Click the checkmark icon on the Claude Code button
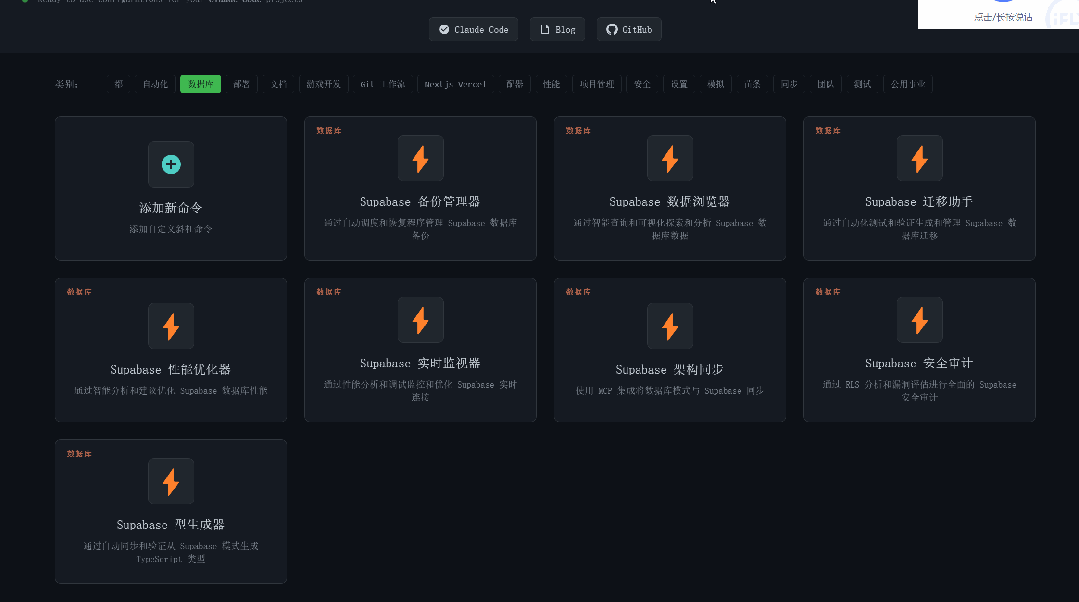Image resolution: width=1079 pixels, height=602 pixels. tap(444, 30)
